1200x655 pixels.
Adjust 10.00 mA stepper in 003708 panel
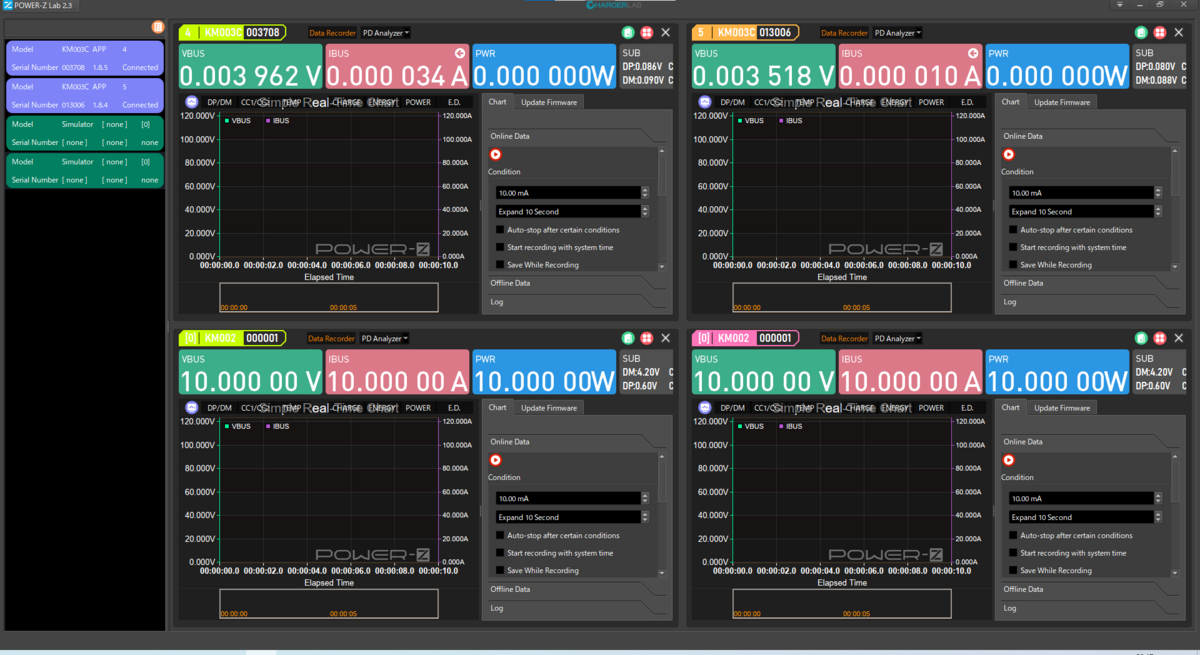[645, 193]
